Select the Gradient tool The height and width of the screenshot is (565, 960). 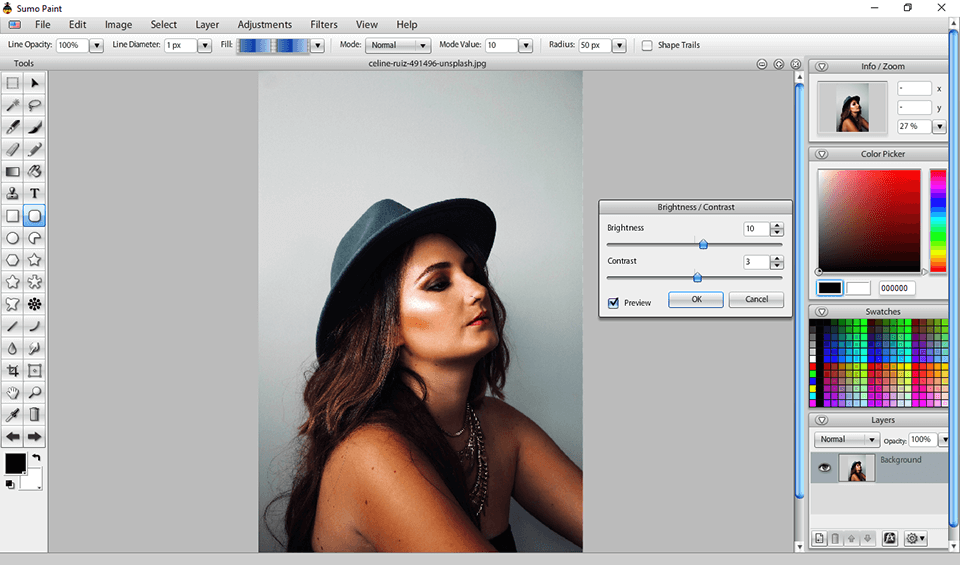[12, 171]
